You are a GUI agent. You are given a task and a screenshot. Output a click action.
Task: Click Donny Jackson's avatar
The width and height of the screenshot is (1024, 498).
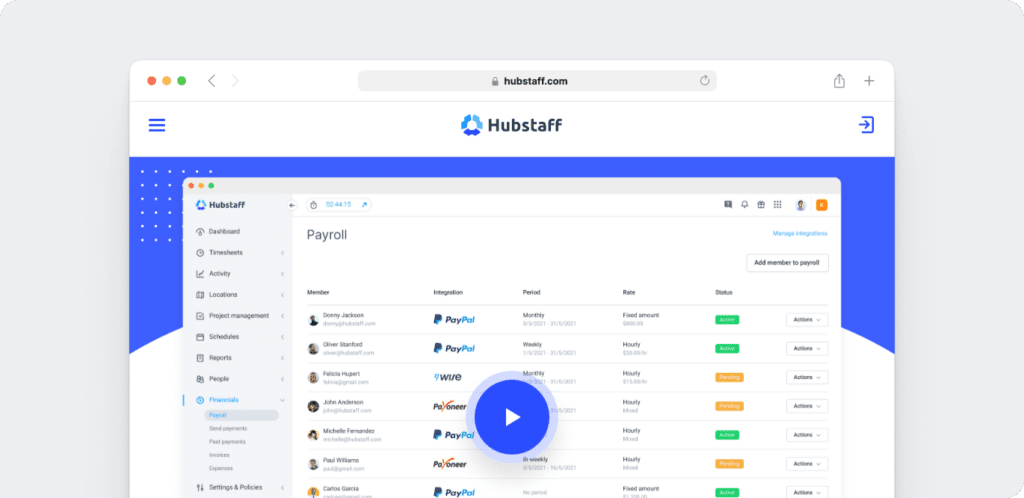(x=313, y=320)
